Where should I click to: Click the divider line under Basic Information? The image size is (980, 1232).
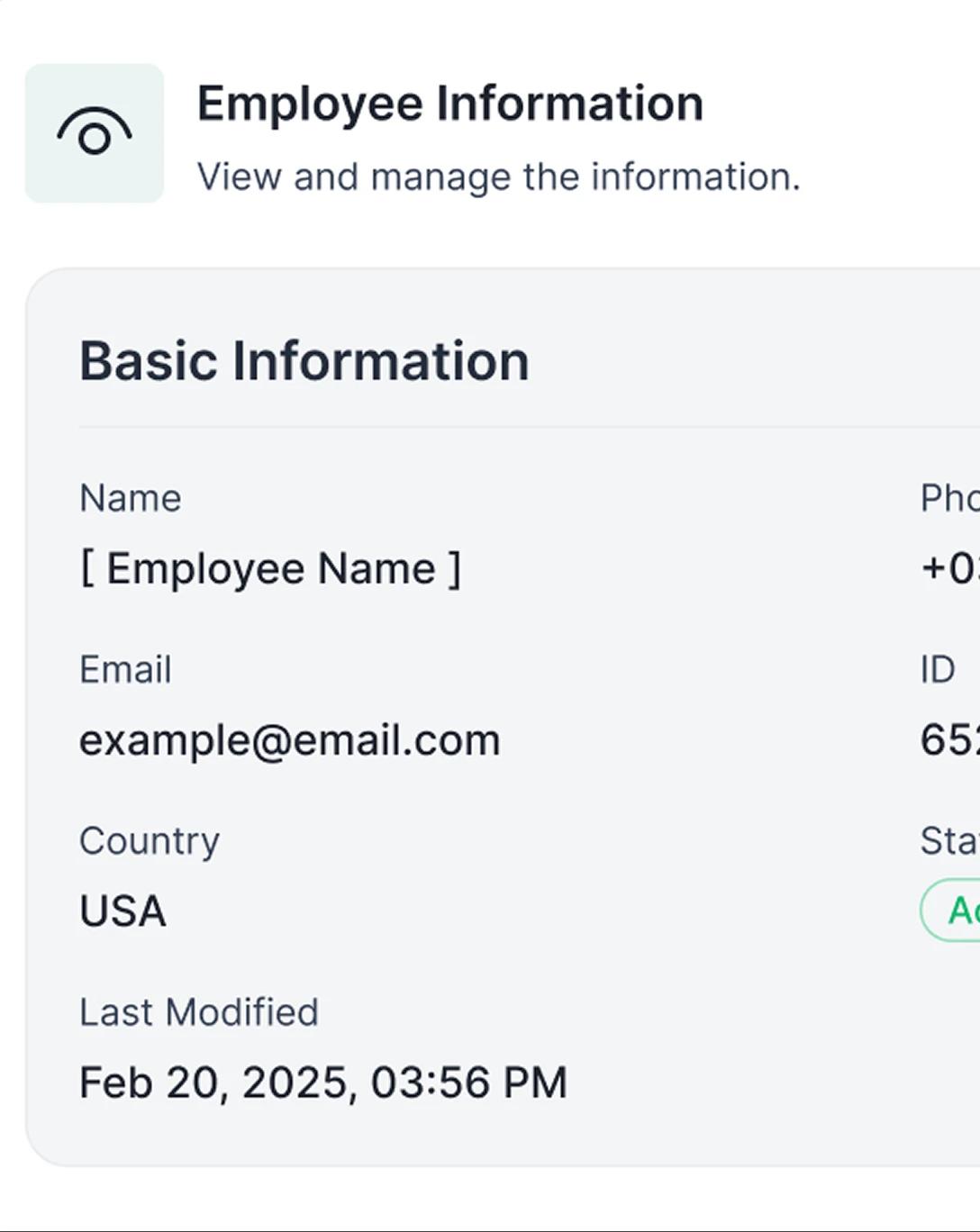pyautogui.click(x=530, y=427)
